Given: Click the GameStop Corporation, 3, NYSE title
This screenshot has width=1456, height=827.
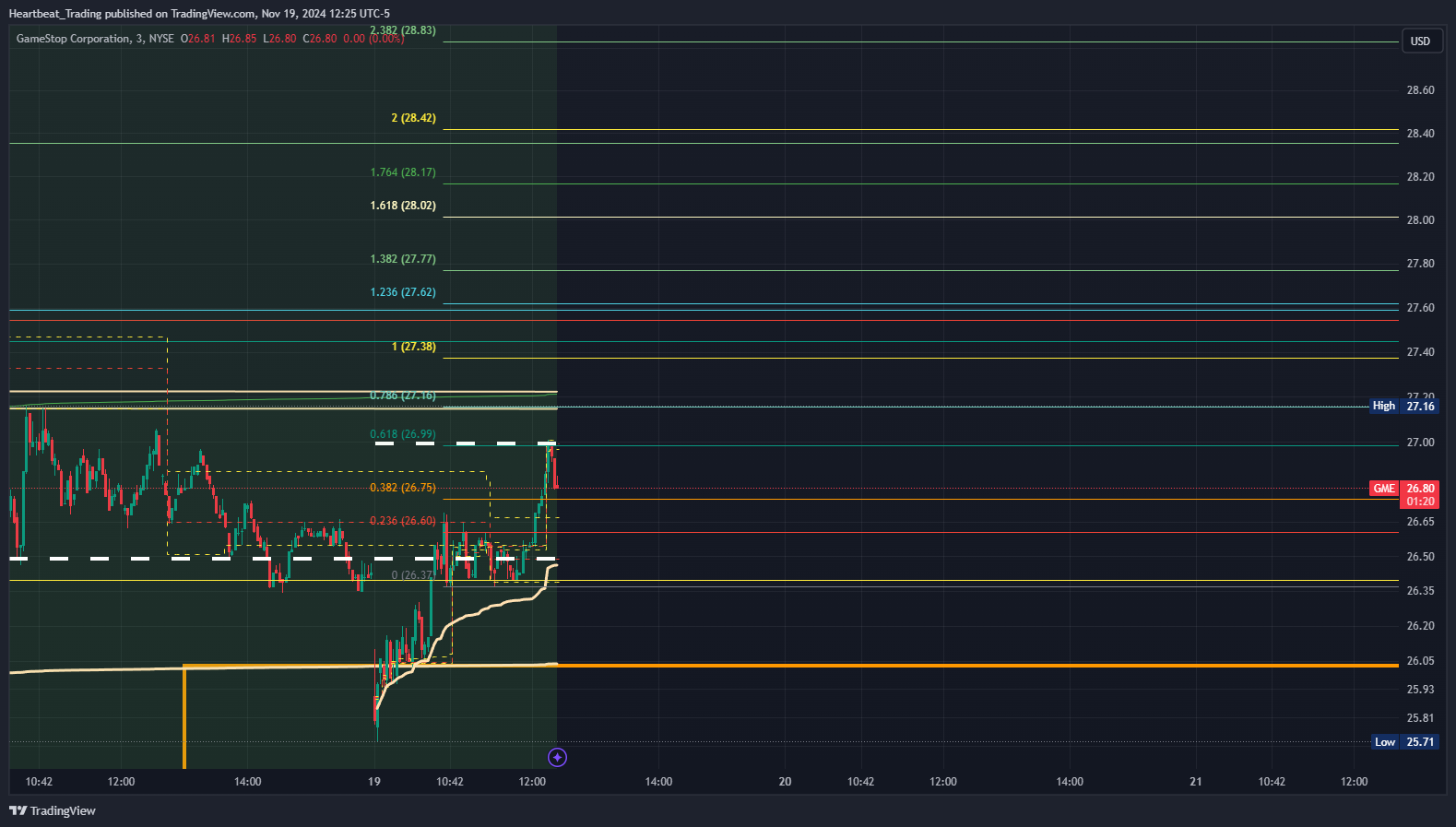Looking at the screenshot, I should tap(95, 39).
